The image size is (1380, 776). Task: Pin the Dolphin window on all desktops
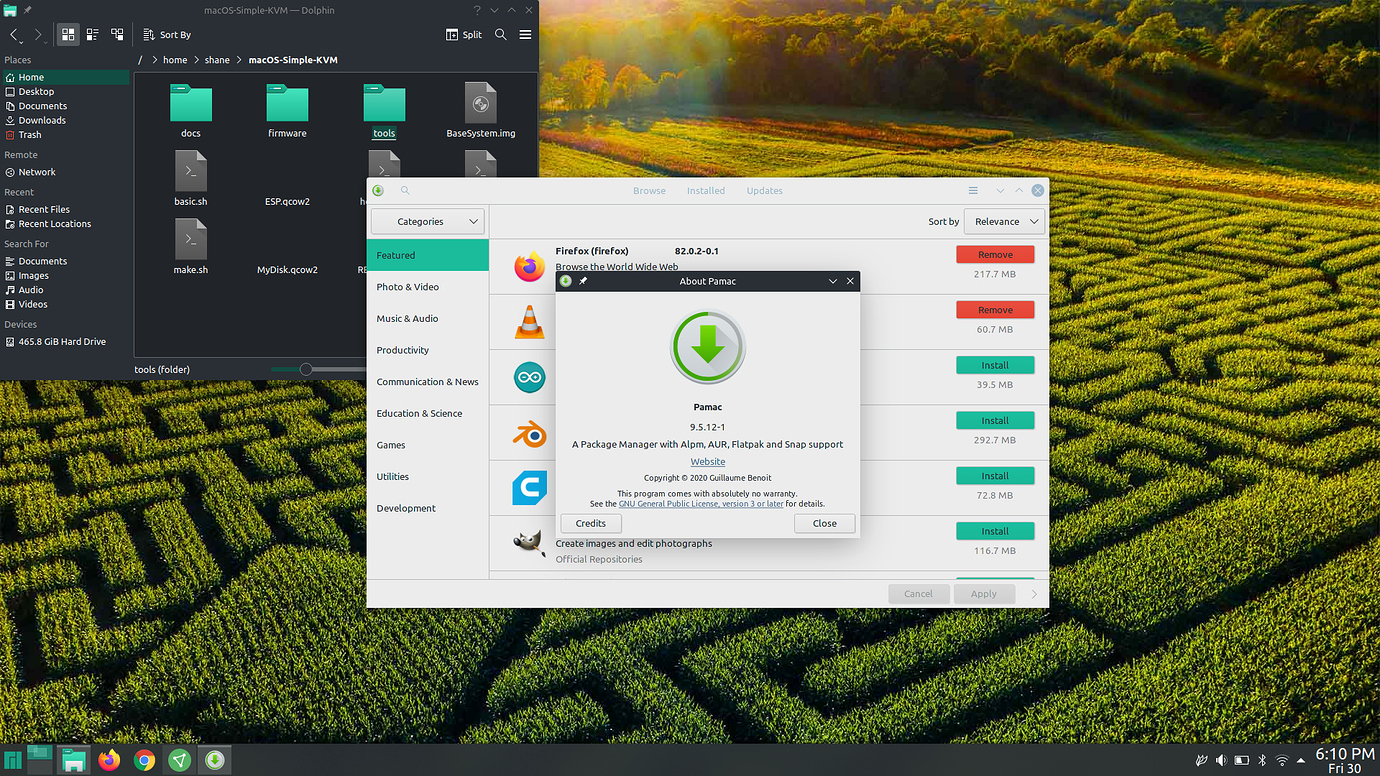point(28,9)
